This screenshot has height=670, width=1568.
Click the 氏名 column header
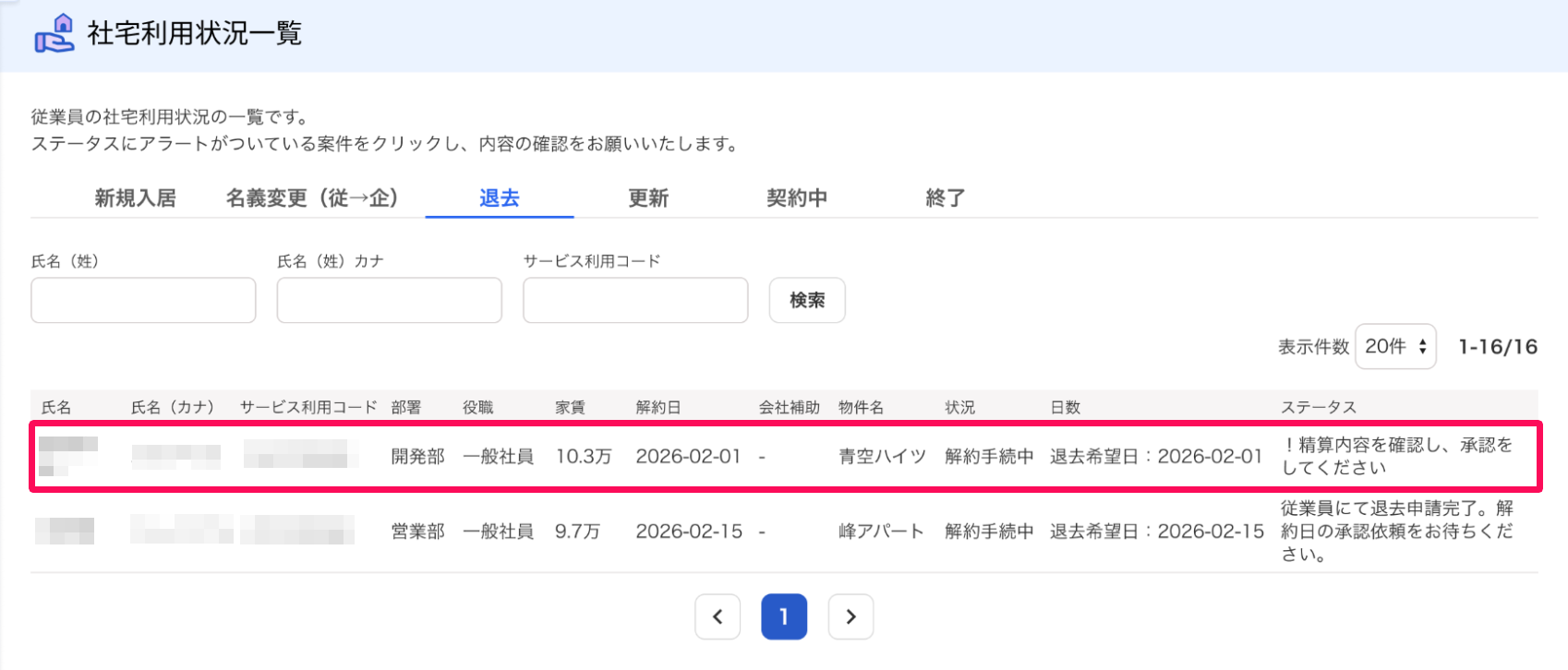tap(56, 407)
